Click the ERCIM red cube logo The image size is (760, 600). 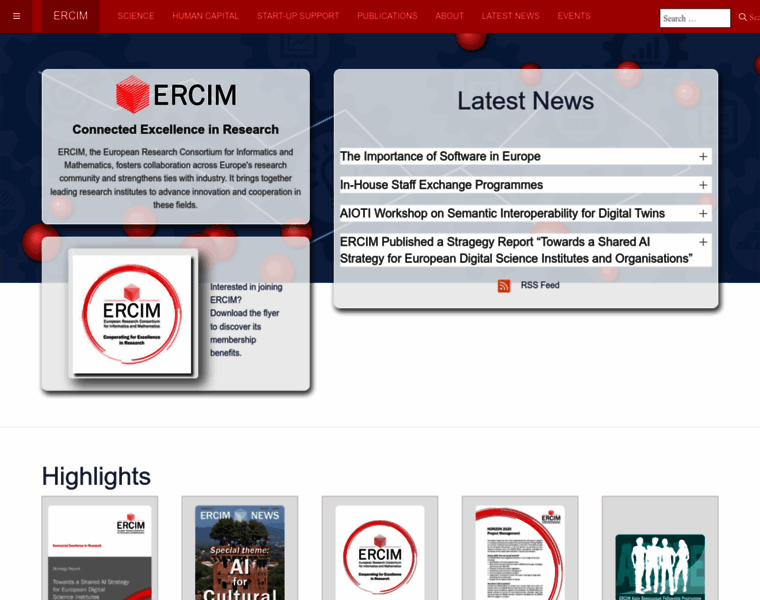132,95
